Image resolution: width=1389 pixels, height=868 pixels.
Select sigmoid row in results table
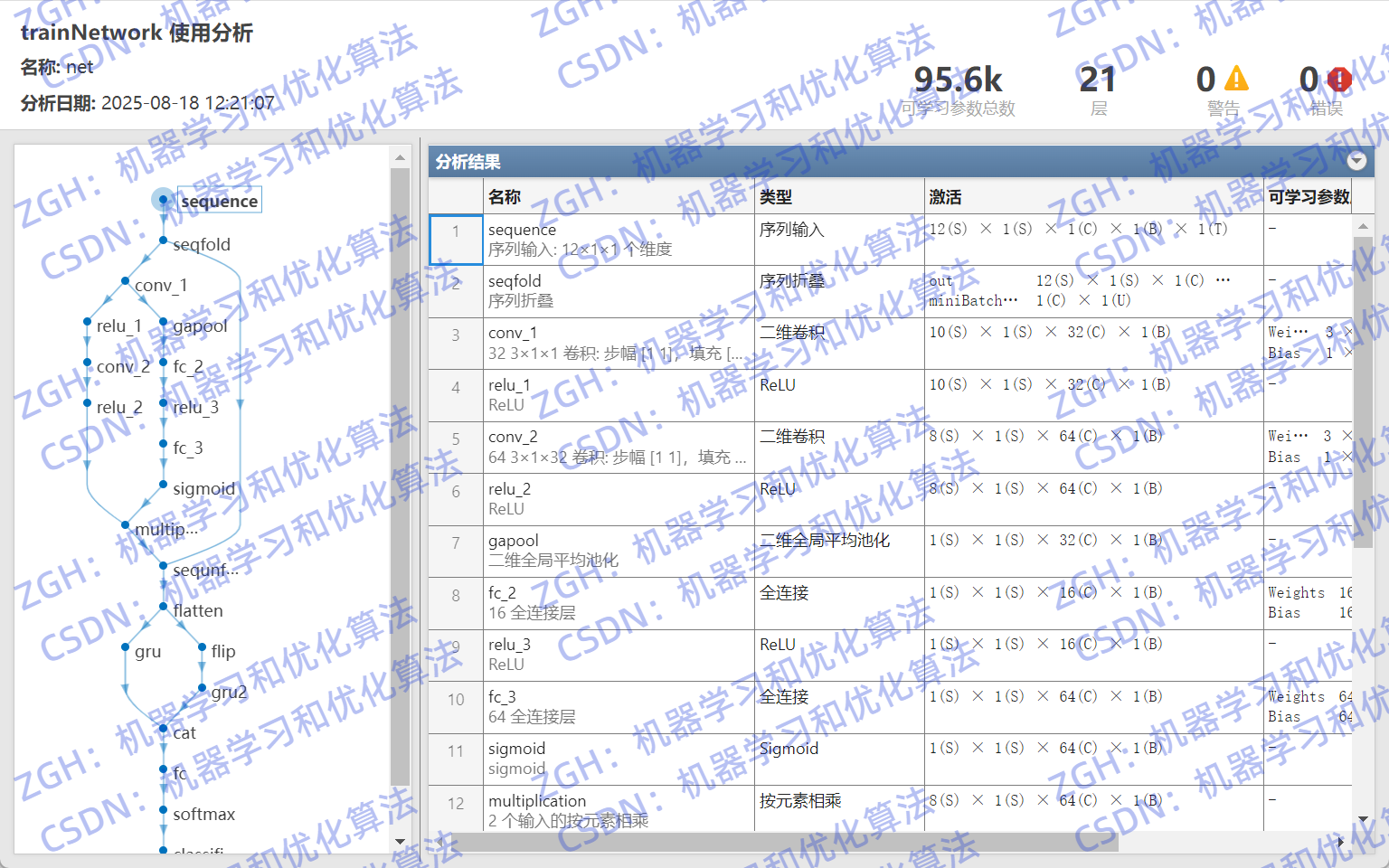[891, 759]
